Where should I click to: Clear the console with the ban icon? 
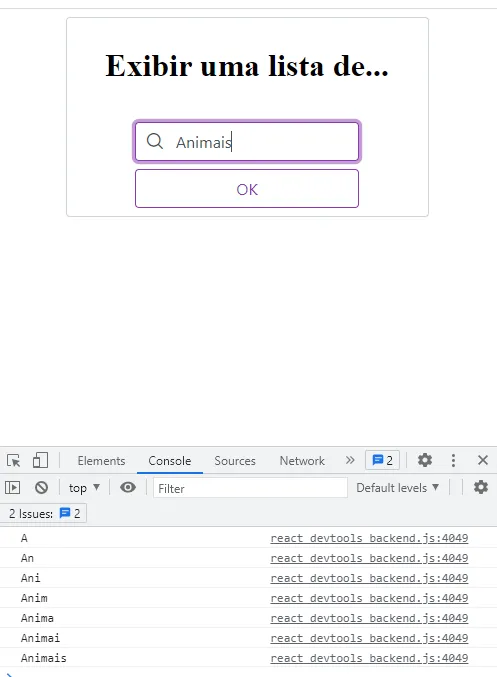click(x=41, y=488)
